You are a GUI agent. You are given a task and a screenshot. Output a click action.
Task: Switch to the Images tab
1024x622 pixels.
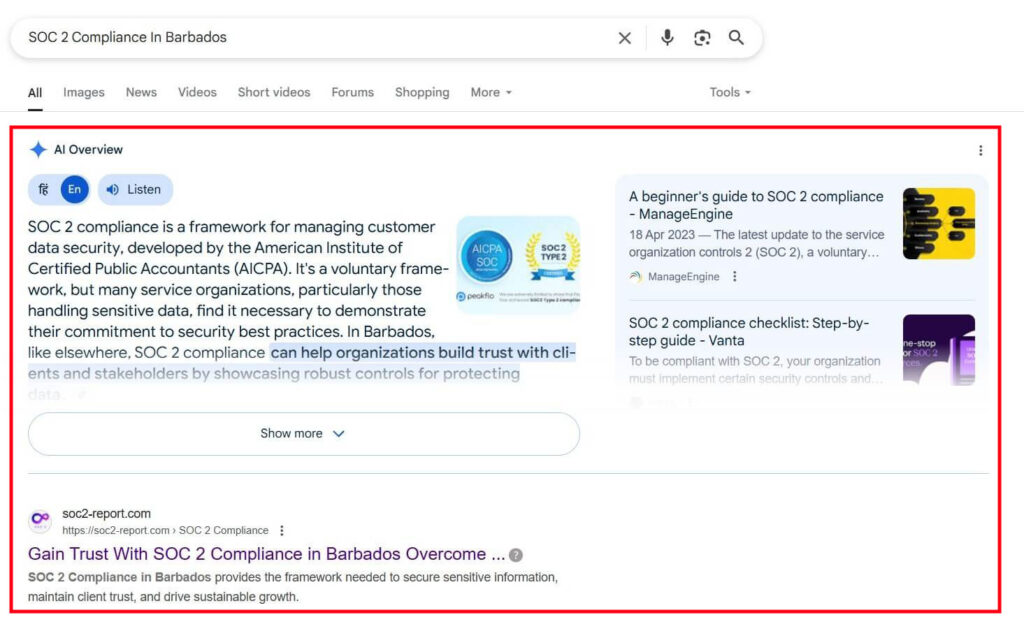84,93
